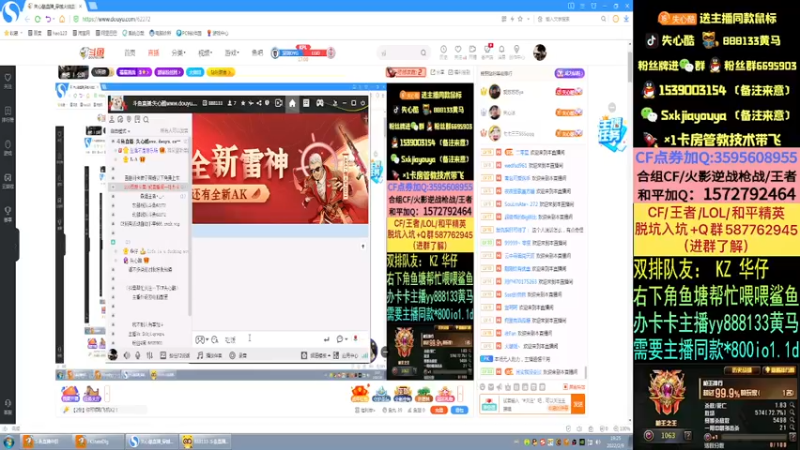Switch to the browser's active Douyu tab

pos(55,6)
